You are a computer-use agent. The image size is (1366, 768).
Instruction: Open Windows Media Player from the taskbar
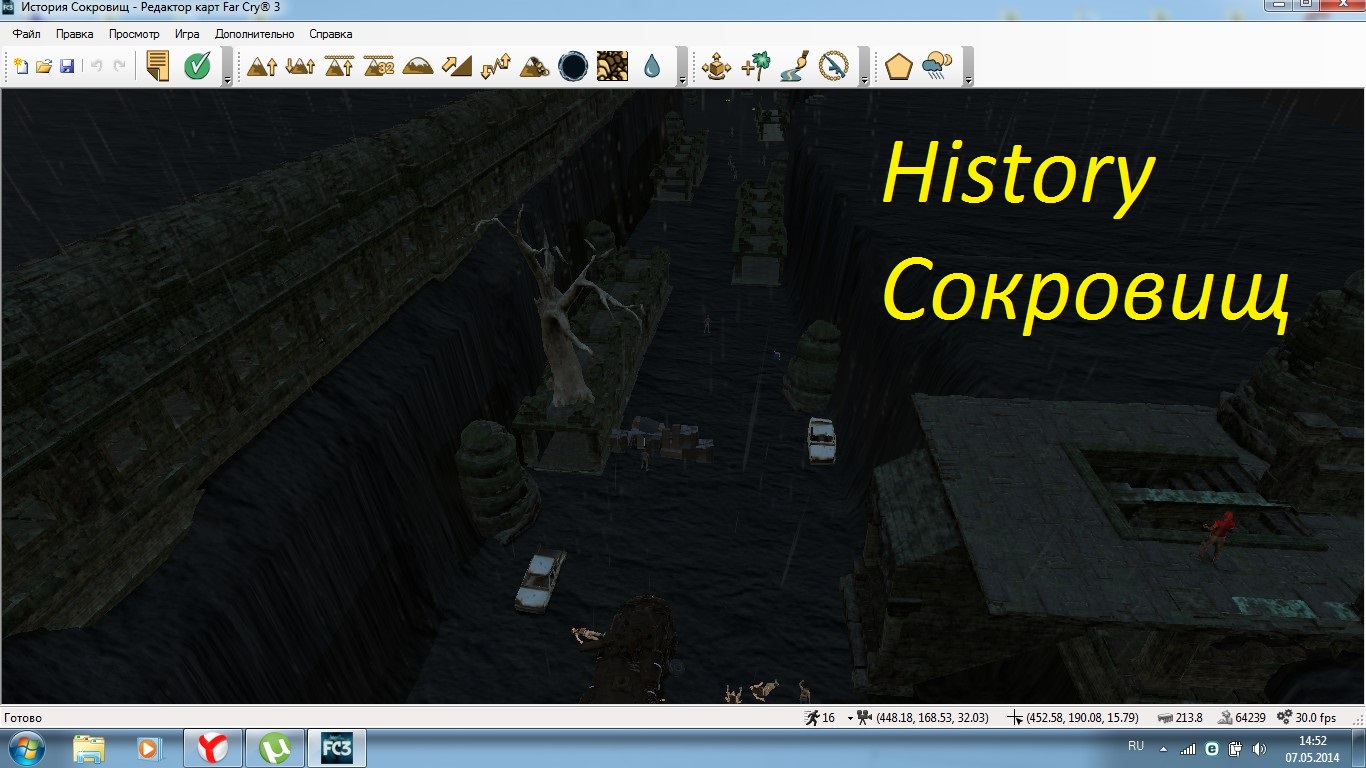point(150,748)
